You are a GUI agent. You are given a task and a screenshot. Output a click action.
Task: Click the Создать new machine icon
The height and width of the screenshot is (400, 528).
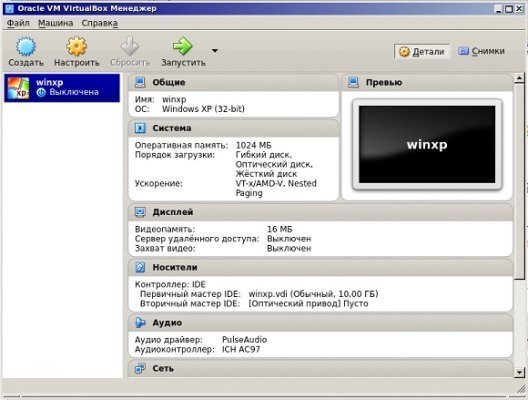tap(26, 46)
